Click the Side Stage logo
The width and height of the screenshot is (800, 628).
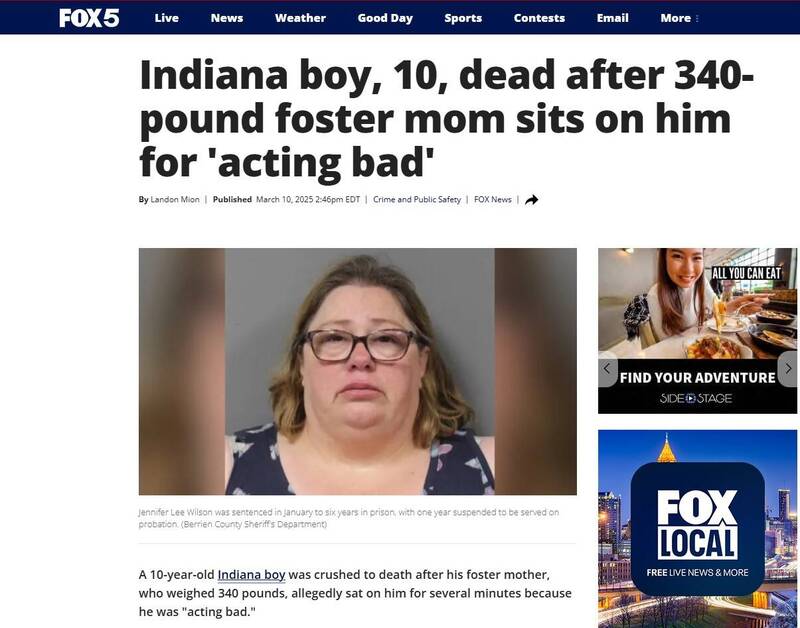[696, 398]
